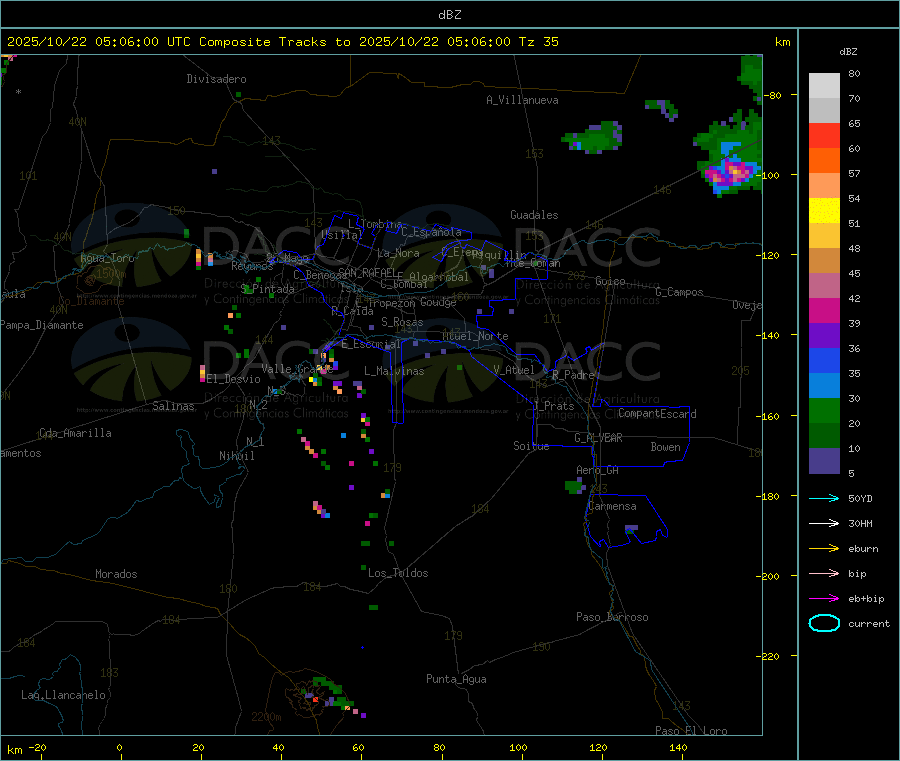Click the A_Villanueva map label
The image size is (900, 761).
pos(522,100)
